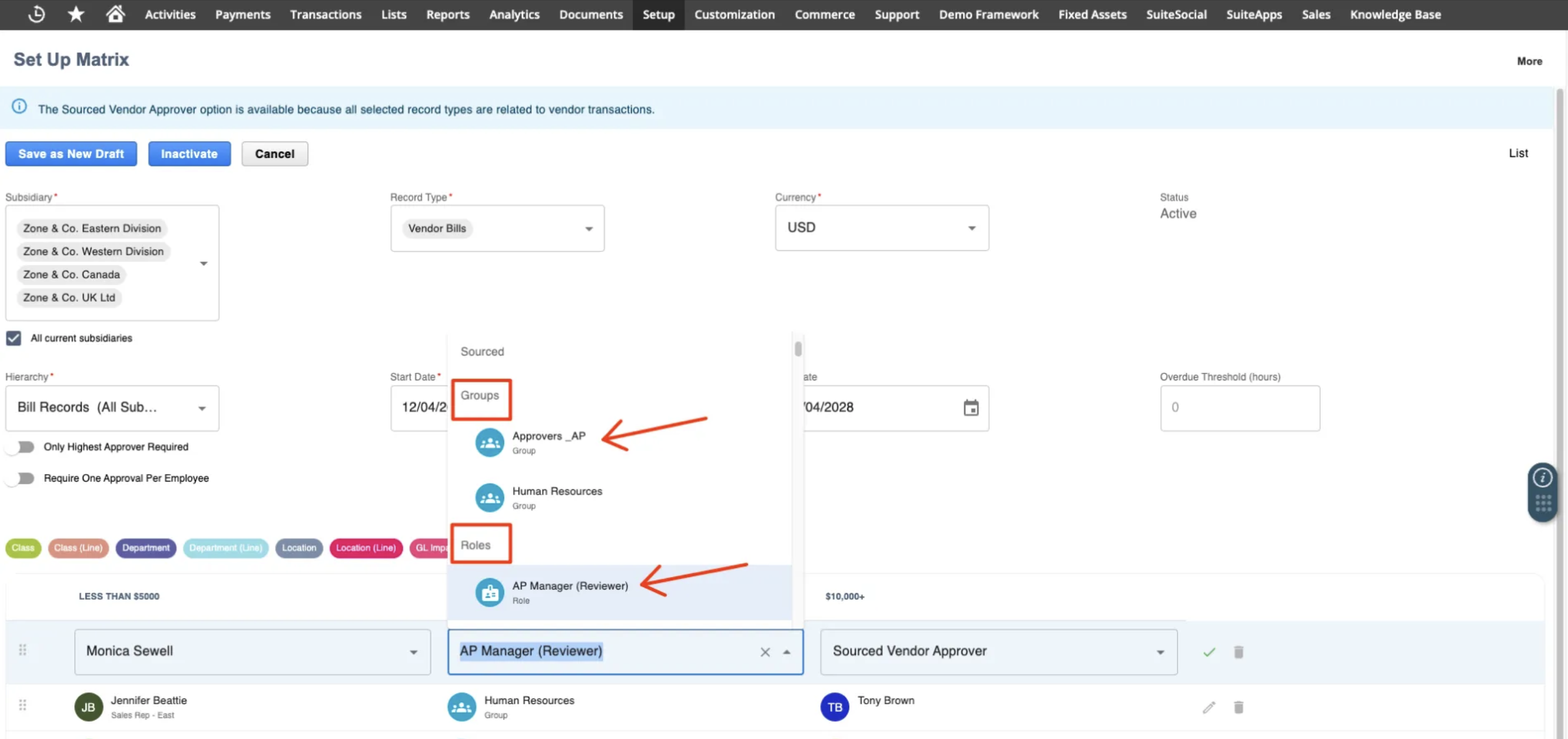Open the Customization menu
This screenshot has height=739, width=1568.
pos(734,14)
